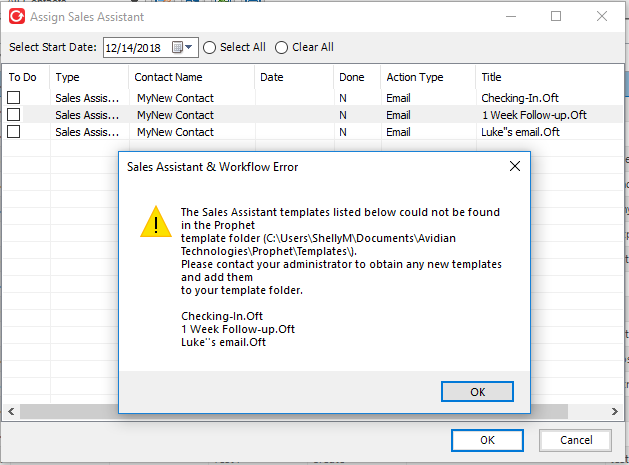Click Email action type in the Checking-In.Oft row
This screenshot has width=629, height=465.
398,98
